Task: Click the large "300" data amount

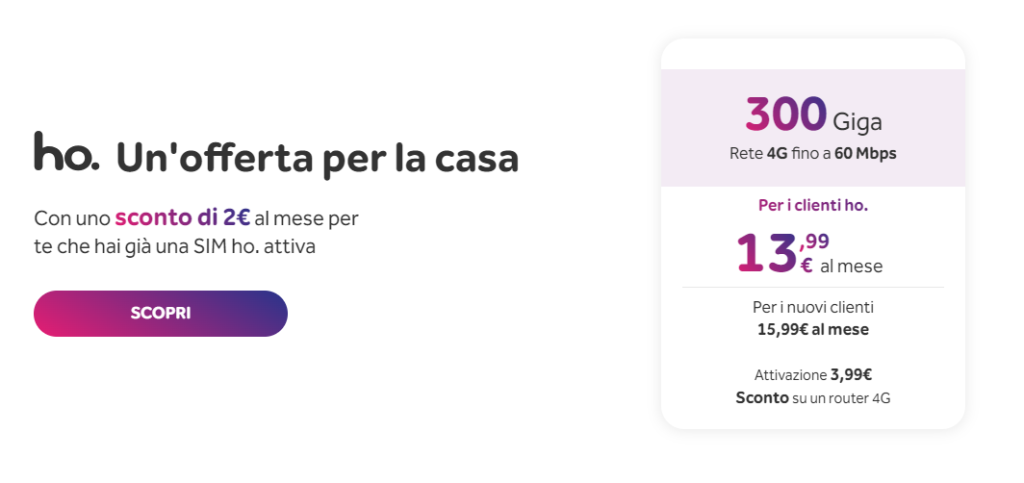Action: 786,115
